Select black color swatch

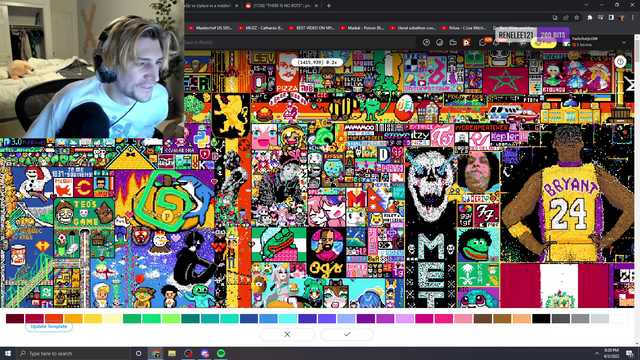(x=541, y=318)
